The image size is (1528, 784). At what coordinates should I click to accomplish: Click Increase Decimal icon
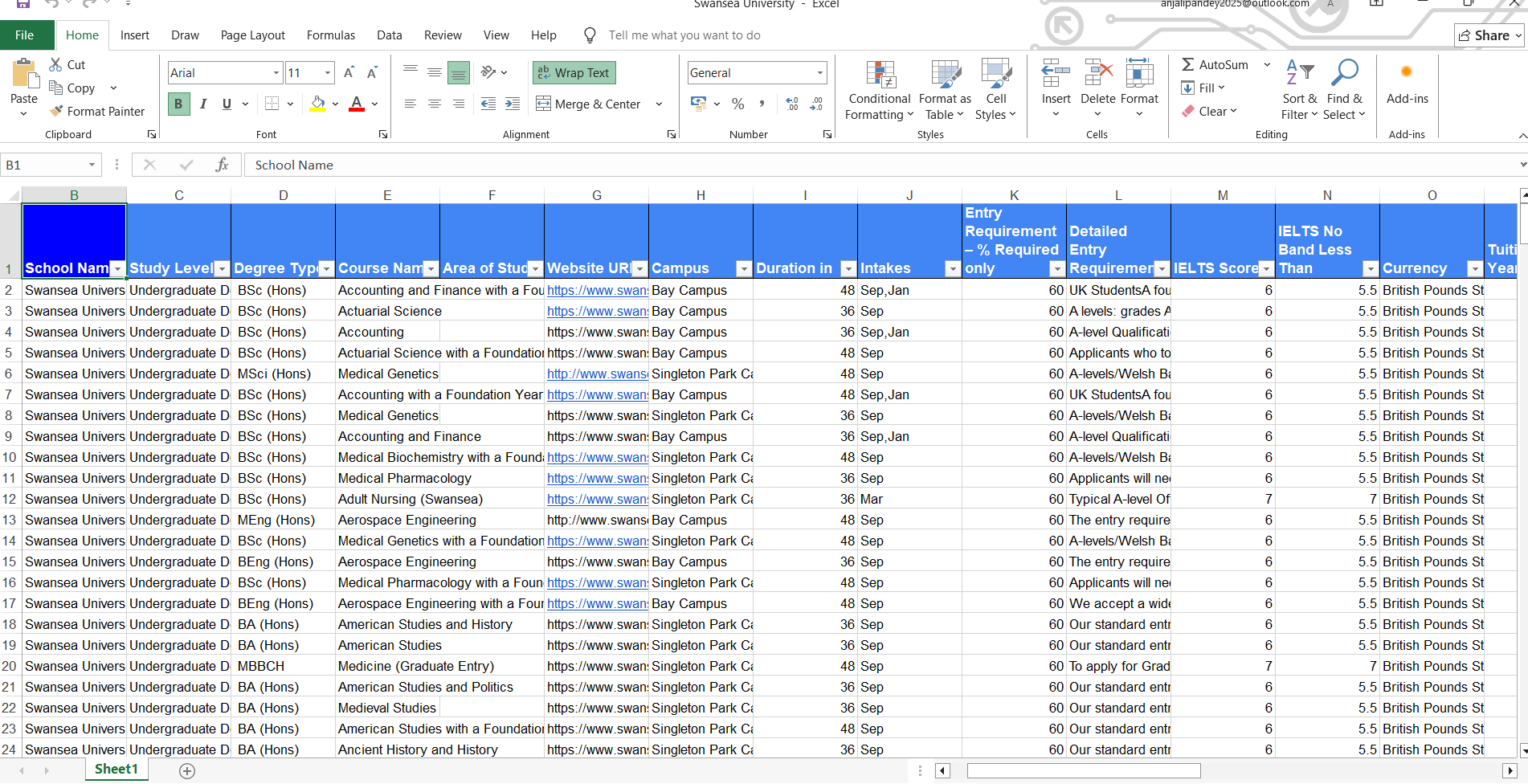(792, 104)
